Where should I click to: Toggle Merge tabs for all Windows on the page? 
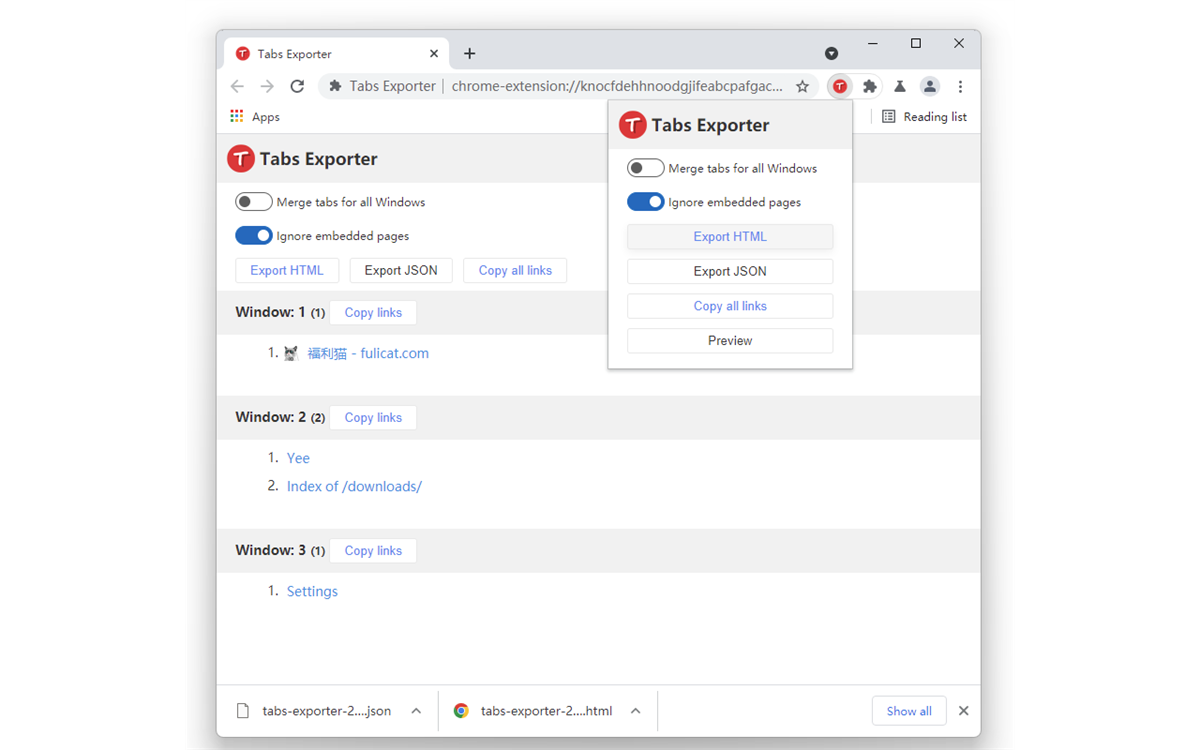tap(254, 202)
